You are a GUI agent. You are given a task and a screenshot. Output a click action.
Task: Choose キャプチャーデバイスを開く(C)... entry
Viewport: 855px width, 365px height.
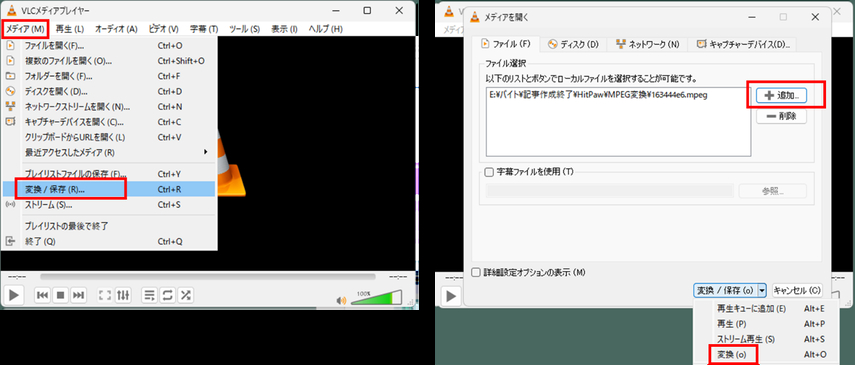tap(109, 122)
